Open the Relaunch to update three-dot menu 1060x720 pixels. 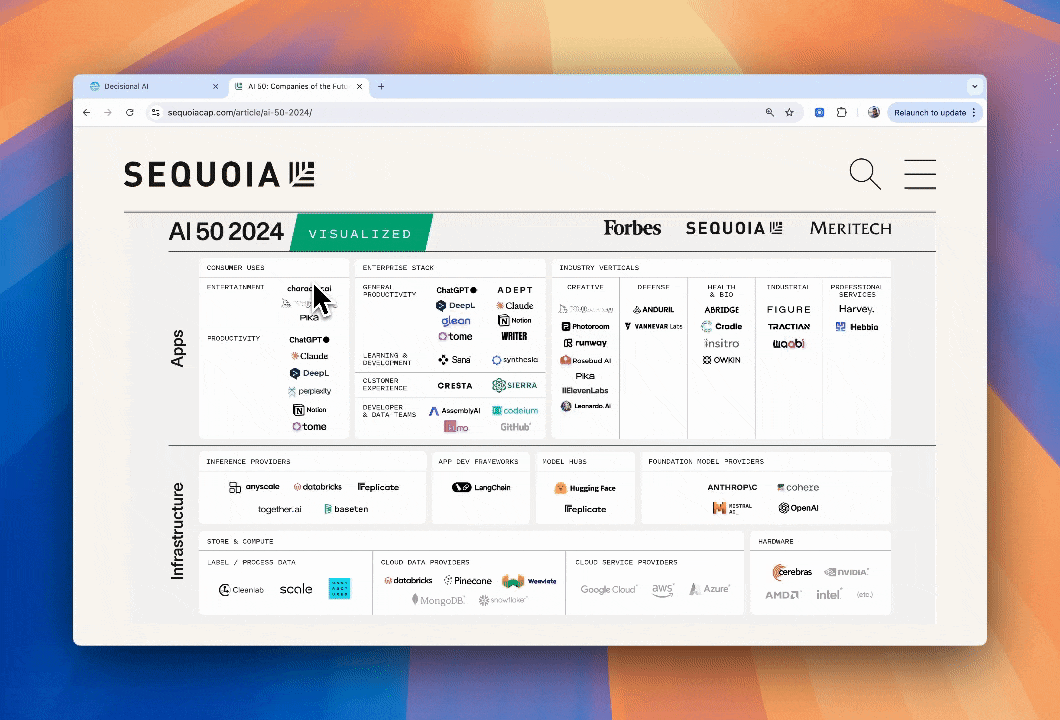[x=974, y=113]
